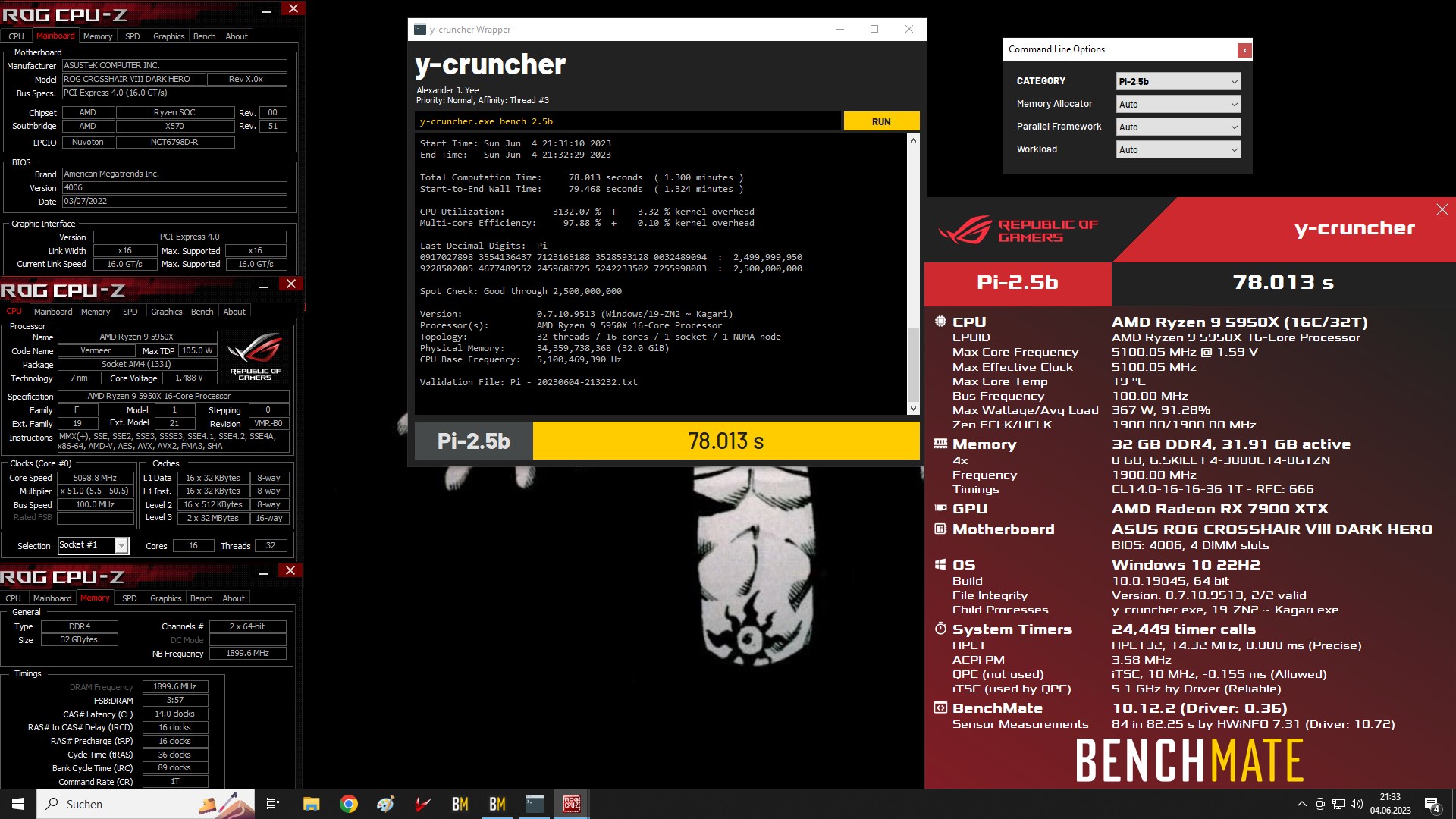Click the taskbar clock showing 21:33
Image resolution: width=1456 pixels, height=819 pixels.
[1390, 804]
